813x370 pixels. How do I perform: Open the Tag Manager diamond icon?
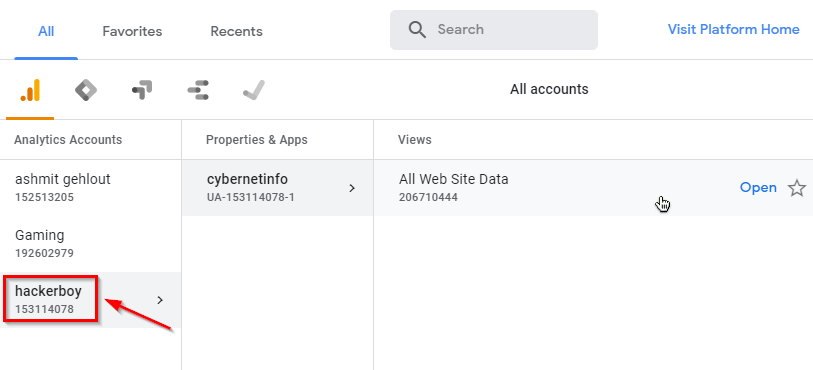tap(86, 91)
